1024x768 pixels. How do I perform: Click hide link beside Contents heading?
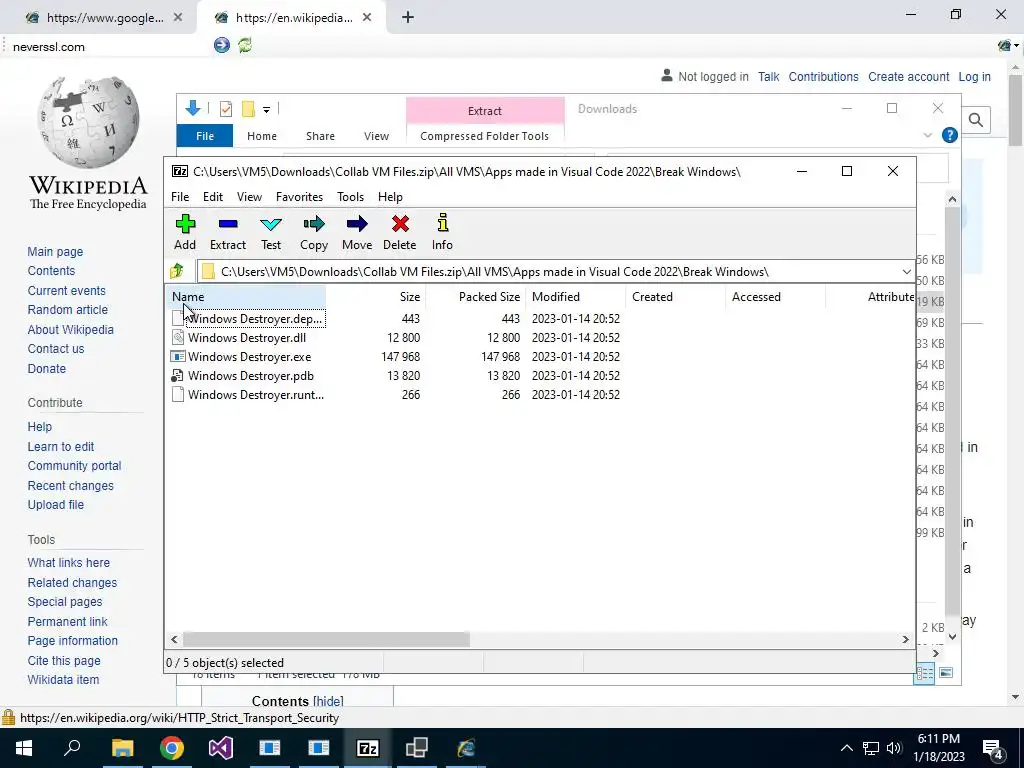click(x=328, y=701)
